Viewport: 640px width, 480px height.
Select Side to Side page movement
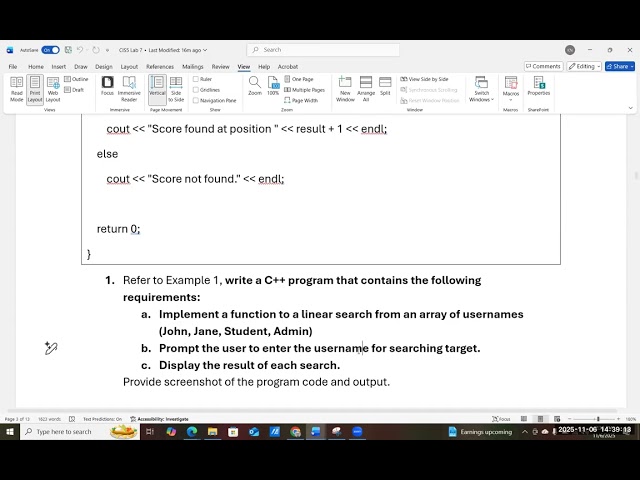coord(176,89)
